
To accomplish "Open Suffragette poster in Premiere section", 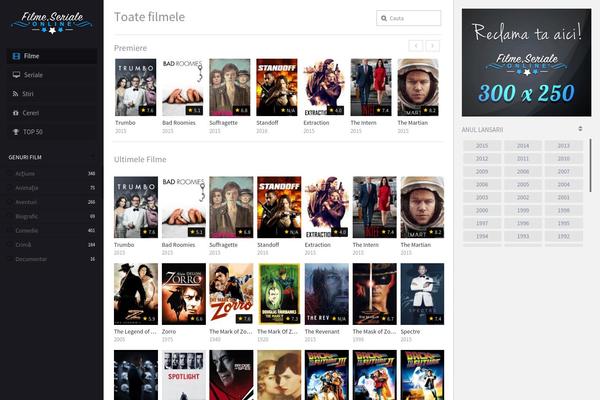I will point(230,87).
